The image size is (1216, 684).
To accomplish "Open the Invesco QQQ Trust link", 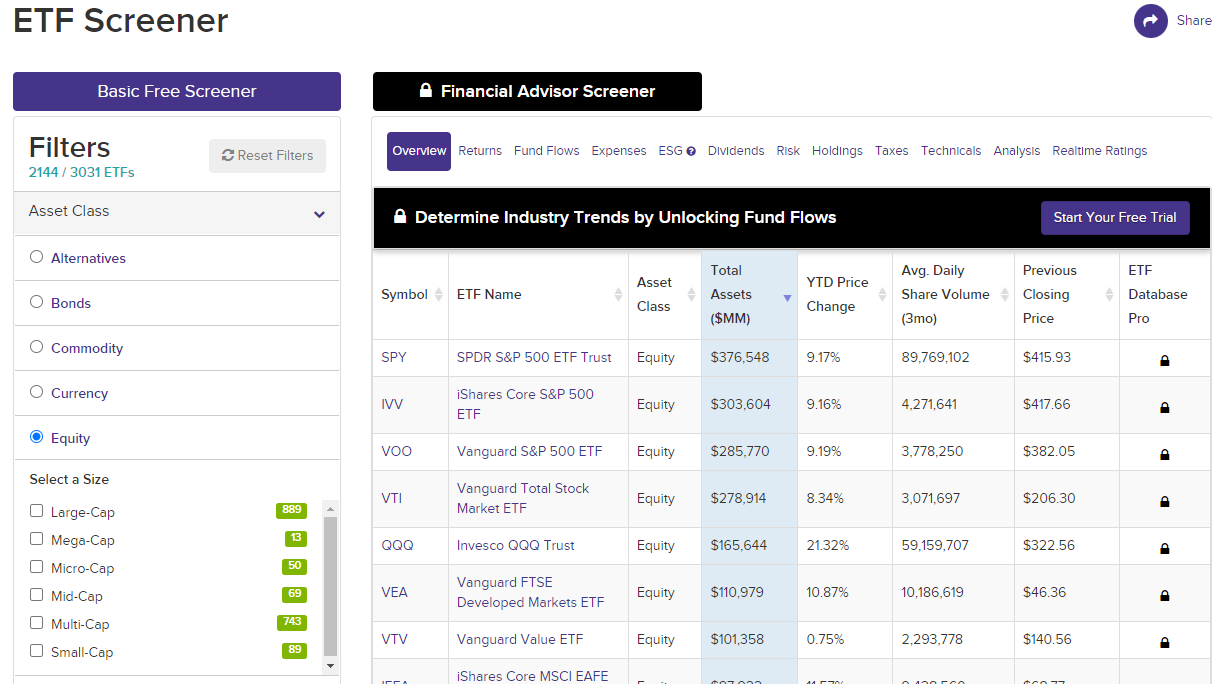I will click(x=516, y=545).
